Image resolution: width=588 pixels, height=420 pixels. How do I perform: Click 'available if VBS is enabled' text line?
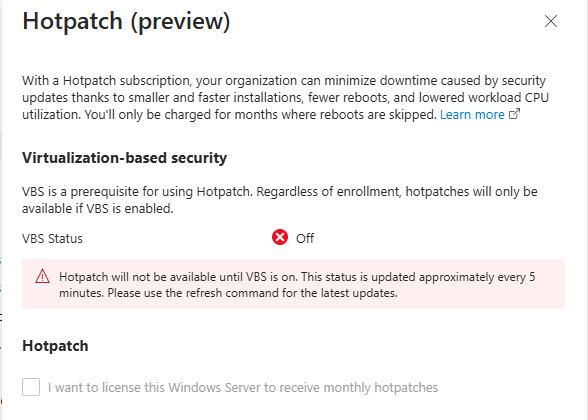tap(98, 208)
